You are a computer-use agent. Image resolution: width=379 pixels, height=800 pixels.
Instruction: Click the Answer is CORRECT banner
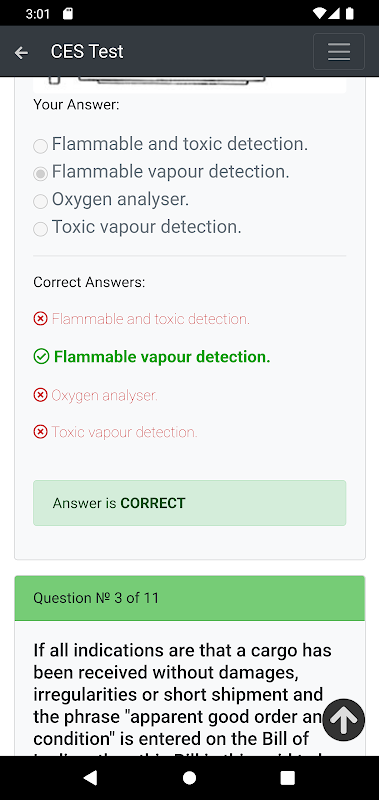(x=190, y=503)
